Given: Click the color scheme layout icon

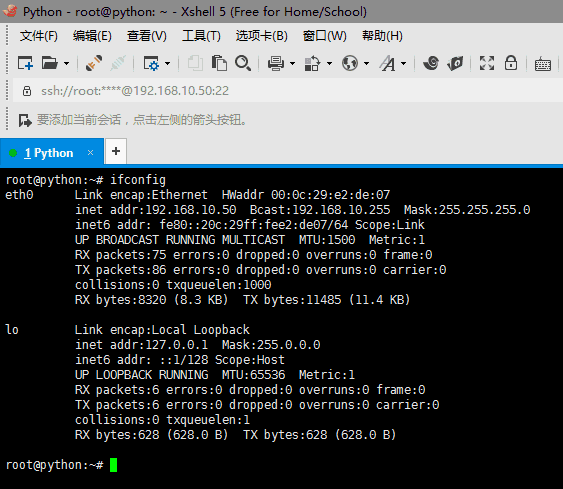Looking at the screenshot, I should point(312,64).
